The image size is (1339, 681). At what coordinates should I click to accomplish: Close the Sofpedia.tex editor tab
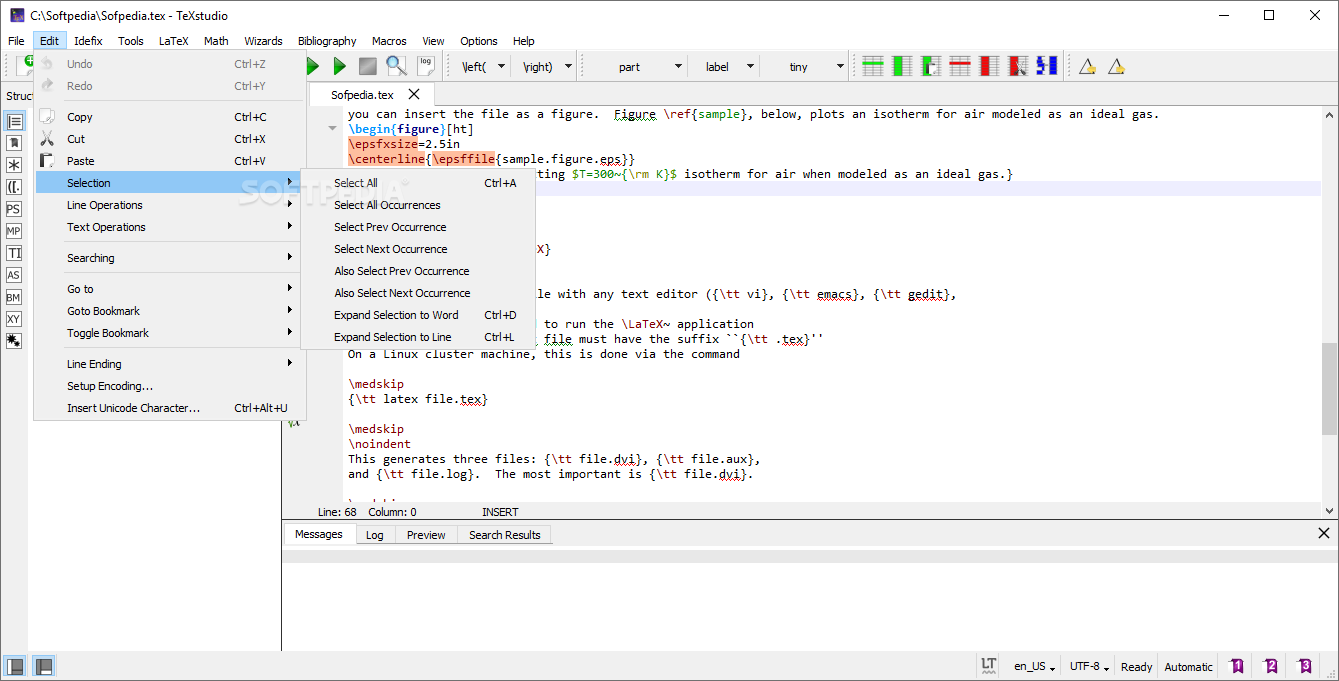coord(414,94)
